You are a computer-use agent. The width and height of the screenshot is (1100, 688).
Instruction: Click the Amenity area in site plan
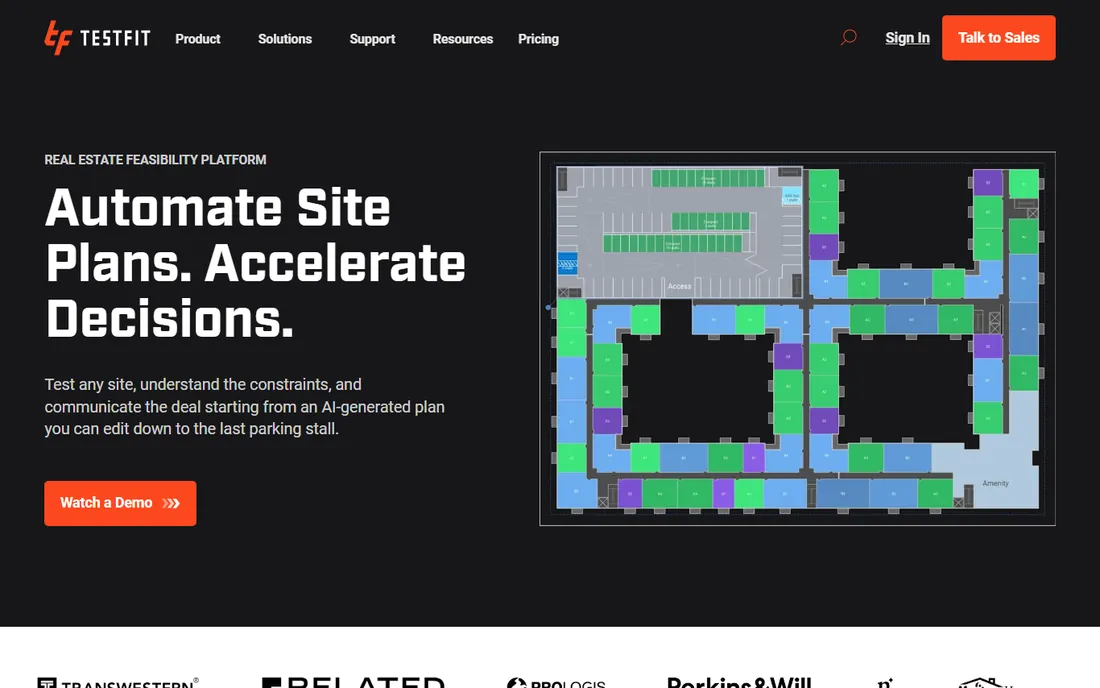(995, 483)
